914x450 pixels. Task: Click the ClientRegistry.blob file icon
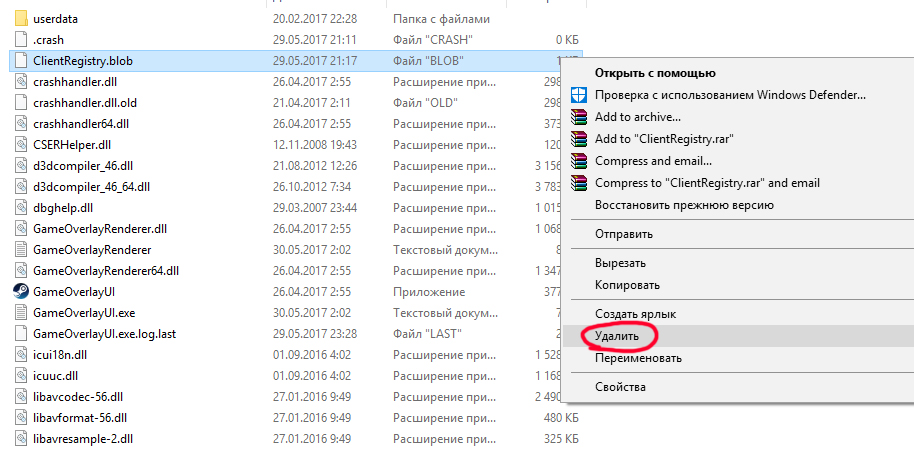(21, 61)
